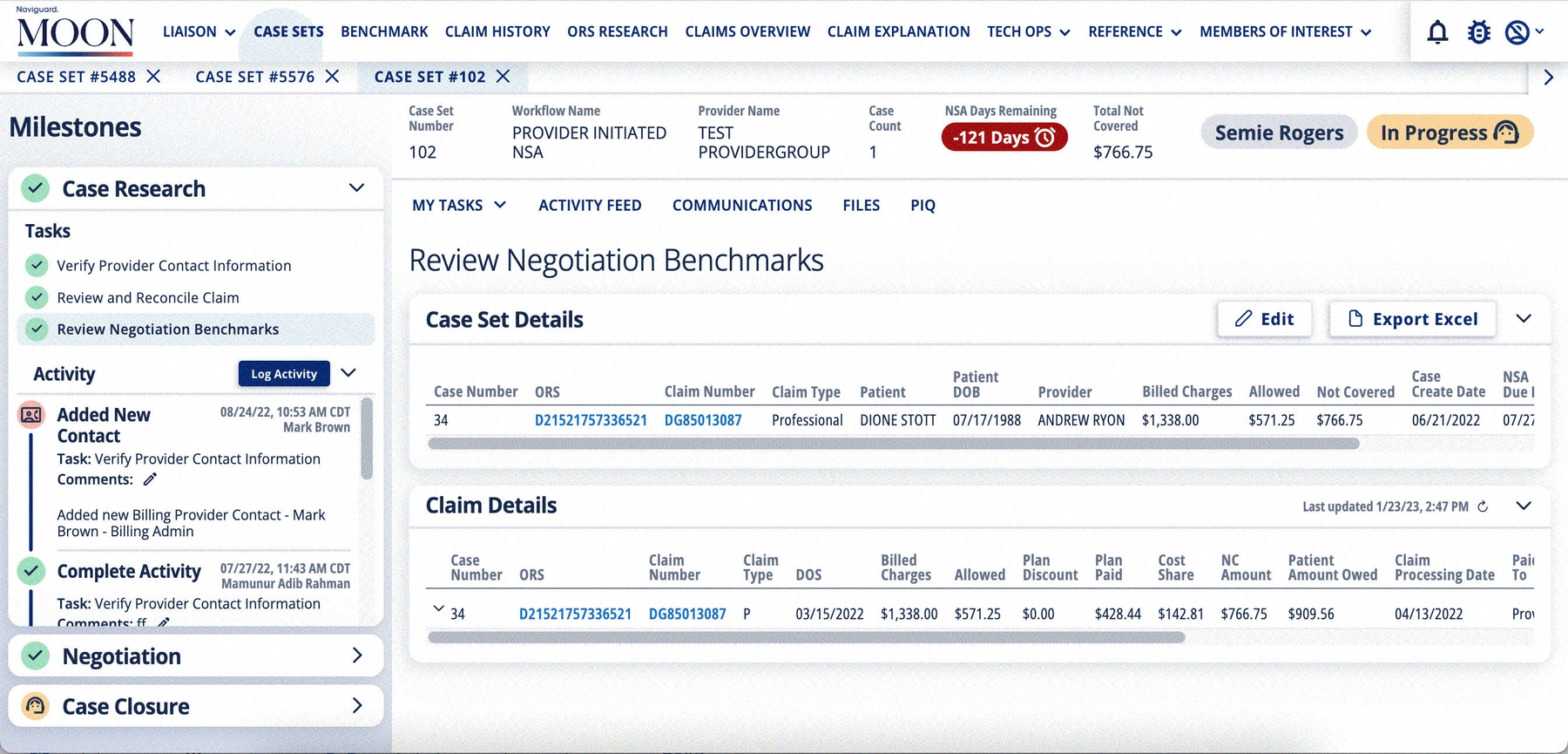Toggle Review and Reconcile Claim checkmark

[37, 297]
